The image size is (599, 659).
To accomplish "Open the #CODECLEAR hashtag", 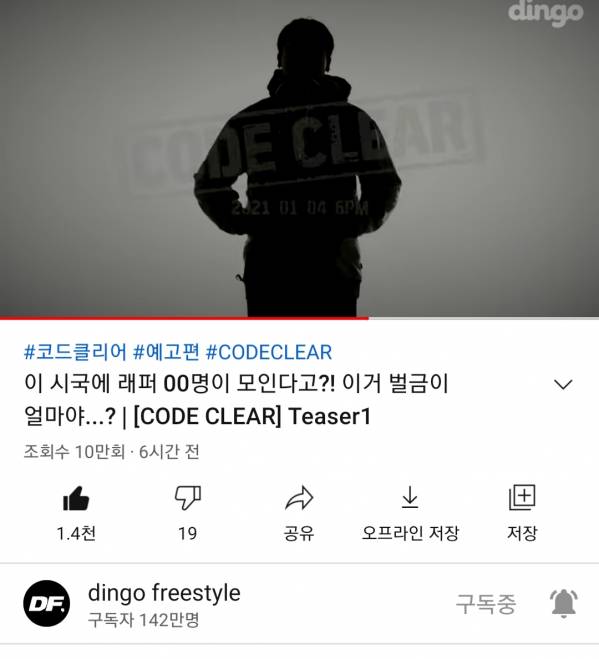I will [269, 352].
